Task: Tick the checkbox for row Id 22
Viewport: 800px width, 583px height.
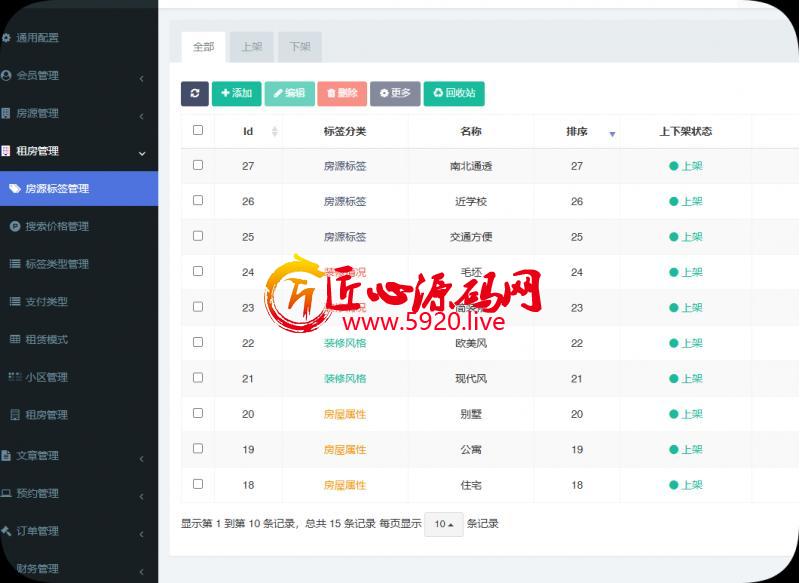Action: (x=198, y=342)
